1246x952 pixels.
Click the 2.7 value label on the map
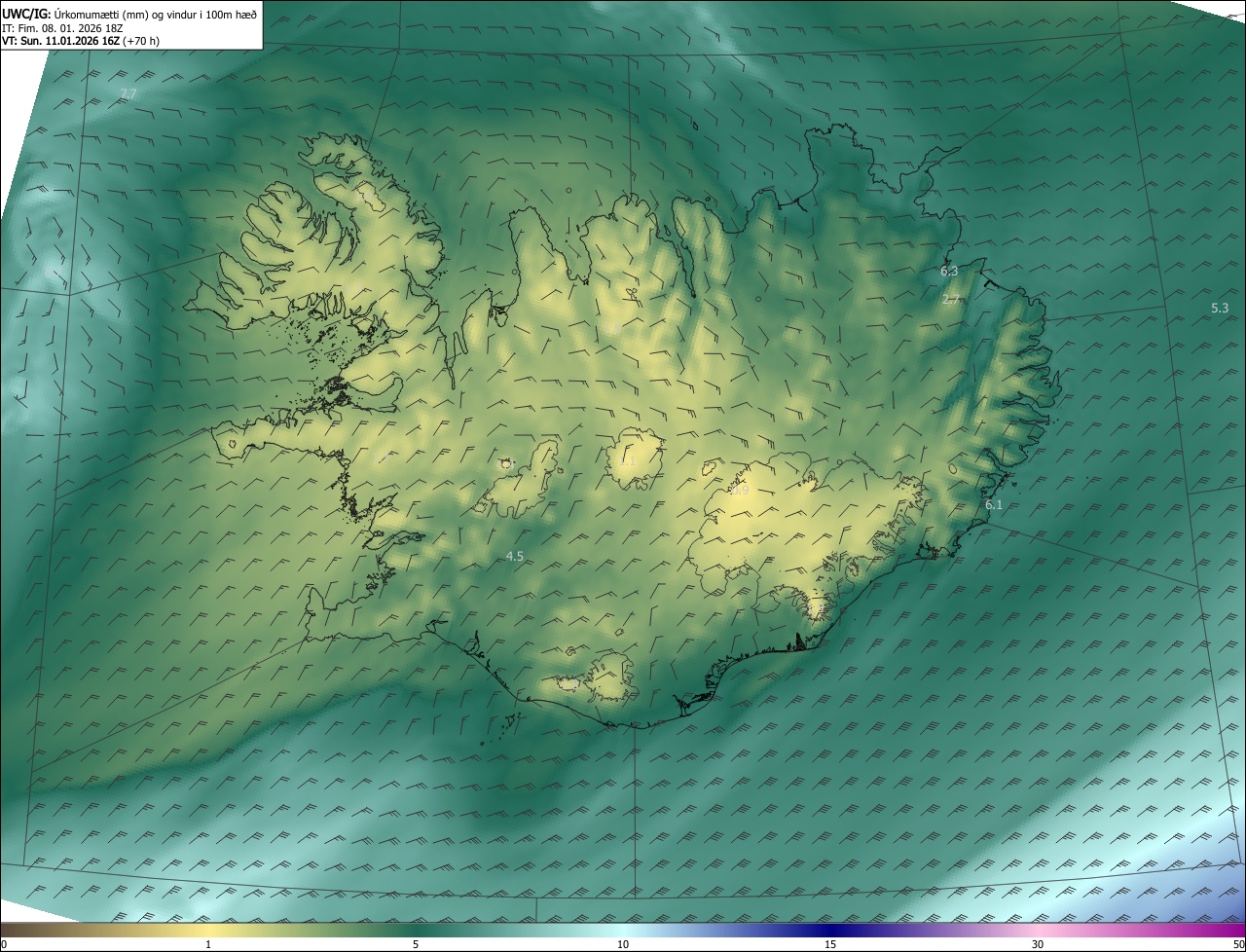click(x=952, y=300)
